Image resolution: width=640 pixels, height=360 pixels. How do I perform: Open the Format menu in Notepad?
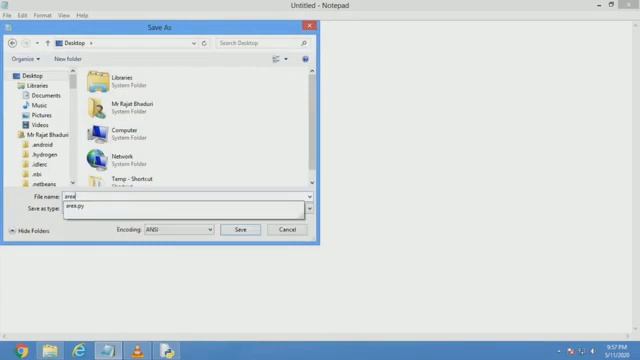42,16
